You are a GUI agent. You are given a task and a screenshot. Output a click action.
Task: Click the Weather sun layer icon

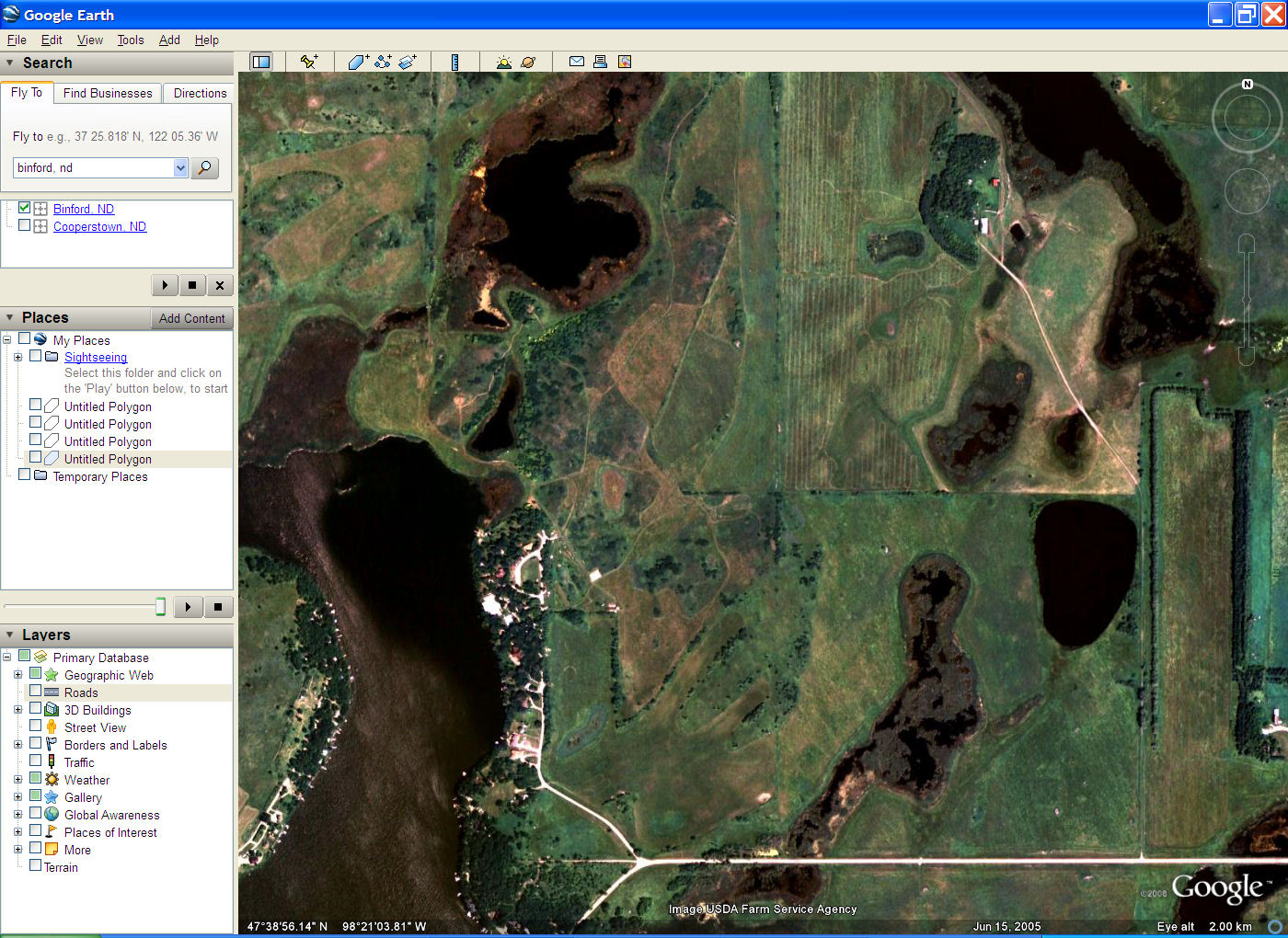click(x=52, y=779)
